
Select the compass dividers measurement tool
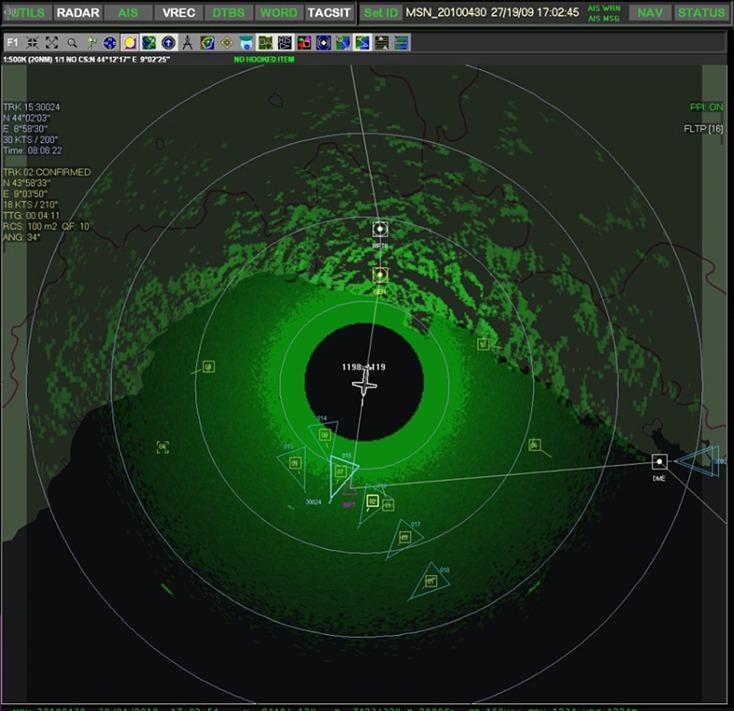188,43
